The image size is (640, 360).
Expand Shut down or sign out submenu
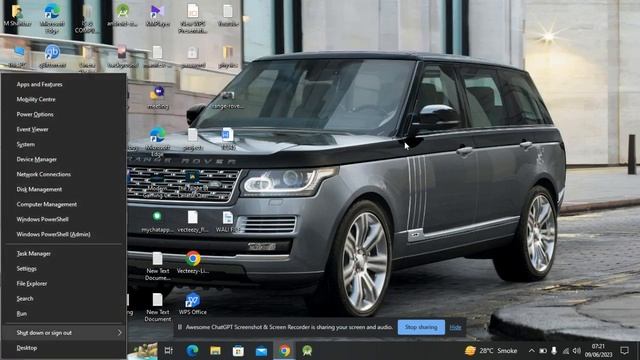[x=64, y=333]
